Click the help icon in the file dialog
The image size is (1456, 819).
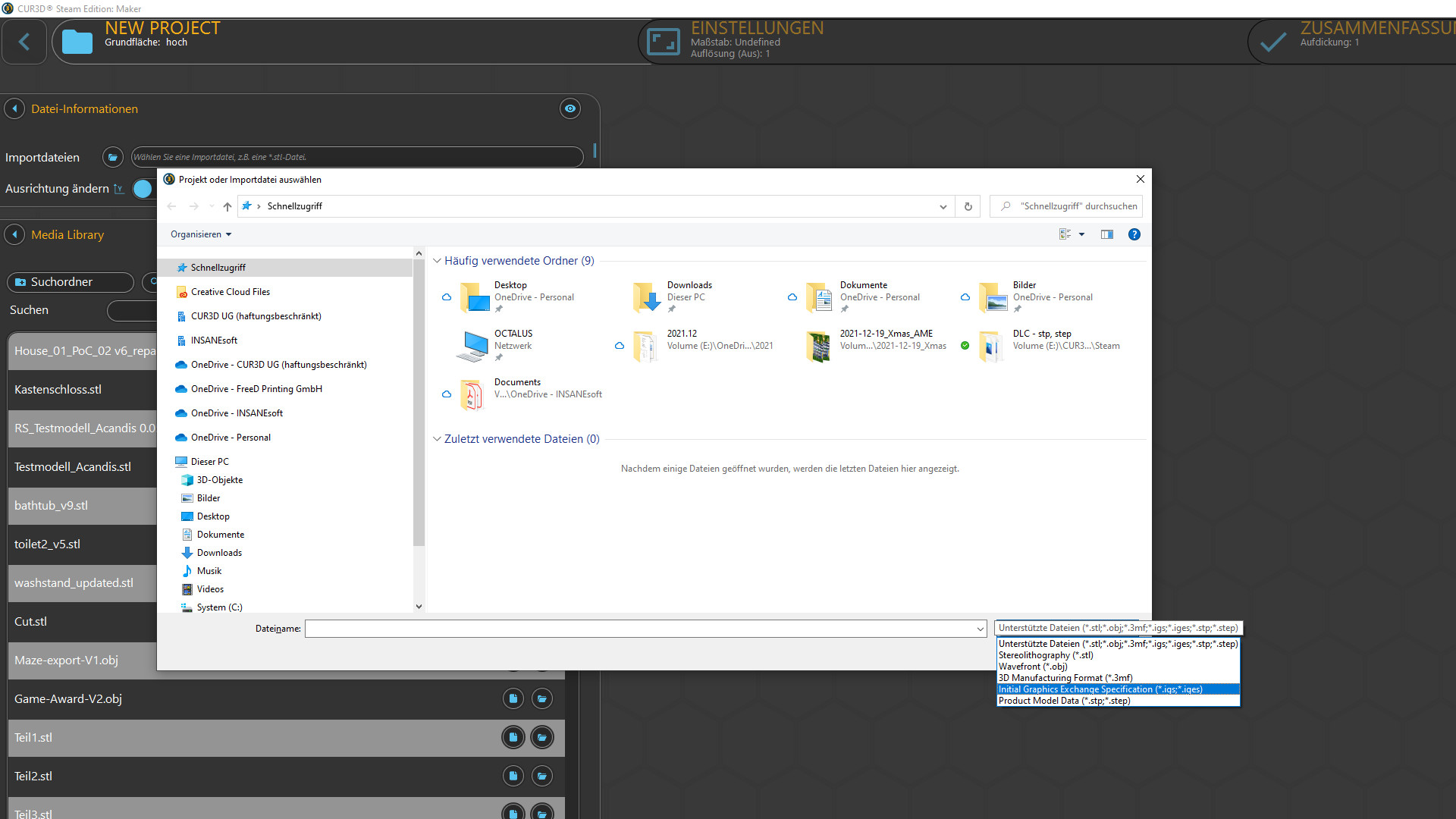tap(1134, 234)
